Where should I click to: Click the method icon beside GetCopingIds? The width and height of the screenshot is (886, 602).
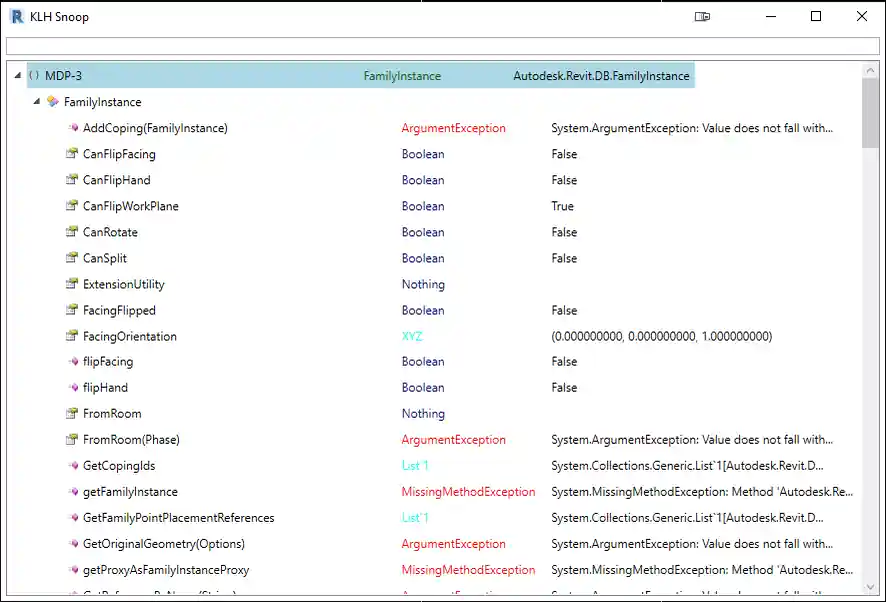[72, 466]
